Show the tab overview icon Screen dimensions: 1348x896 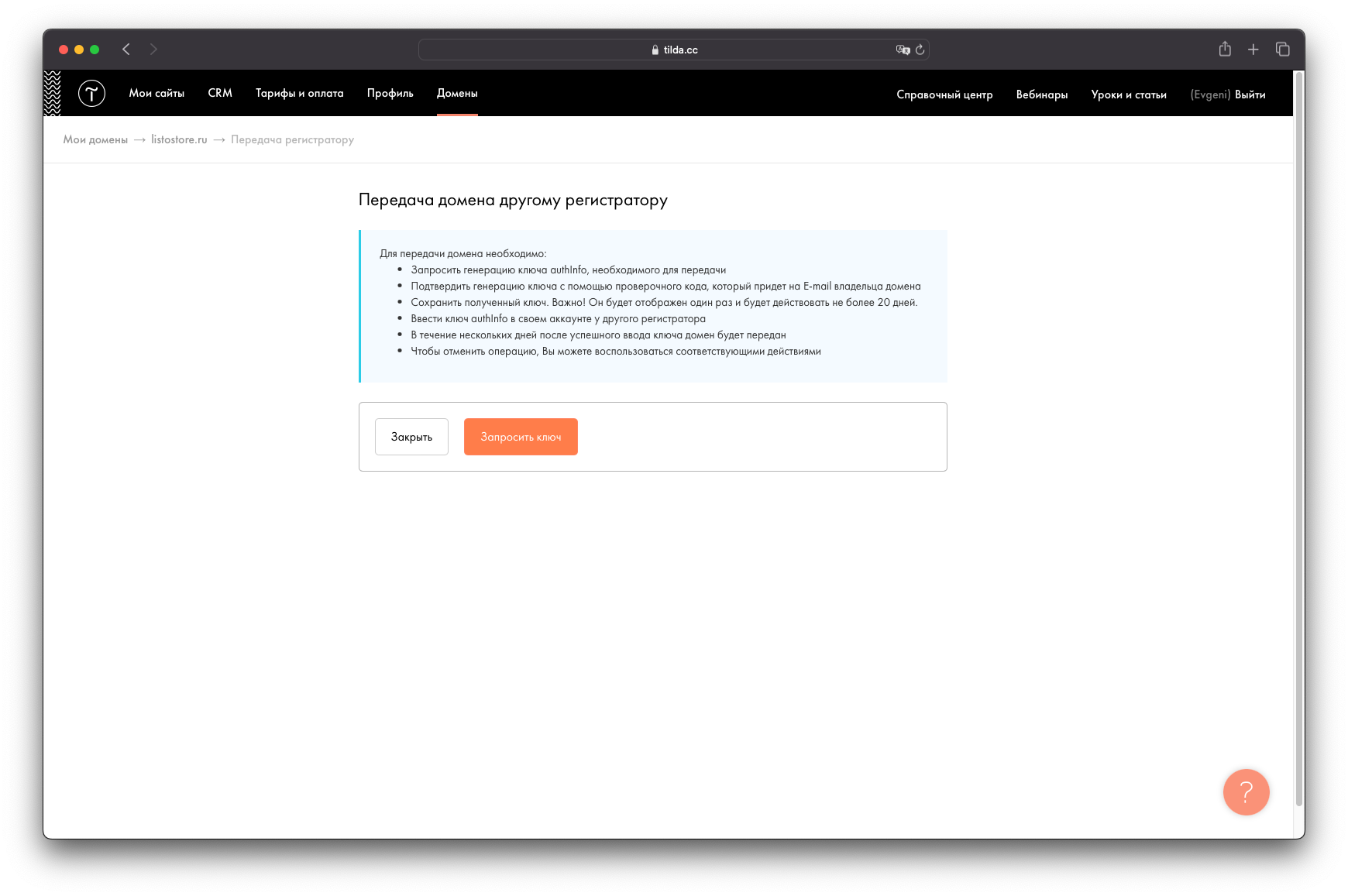click(x=1283, y=50)
